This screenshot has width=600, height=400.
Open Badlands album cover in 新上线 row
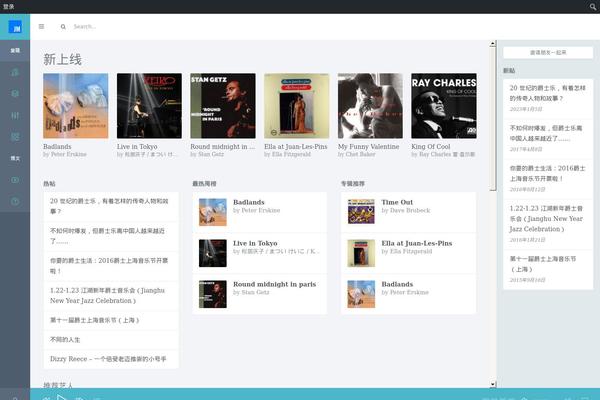tap(76, 106)
